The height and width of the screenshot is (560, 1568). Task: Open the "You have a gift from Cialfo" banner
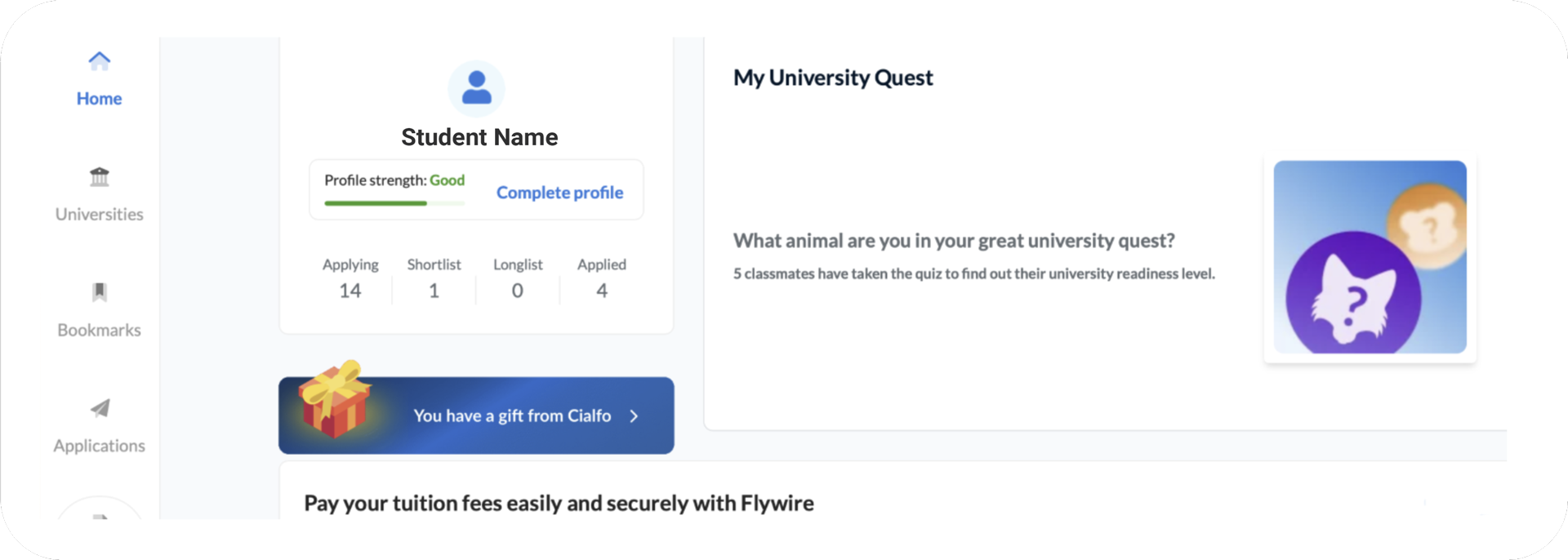511,416
